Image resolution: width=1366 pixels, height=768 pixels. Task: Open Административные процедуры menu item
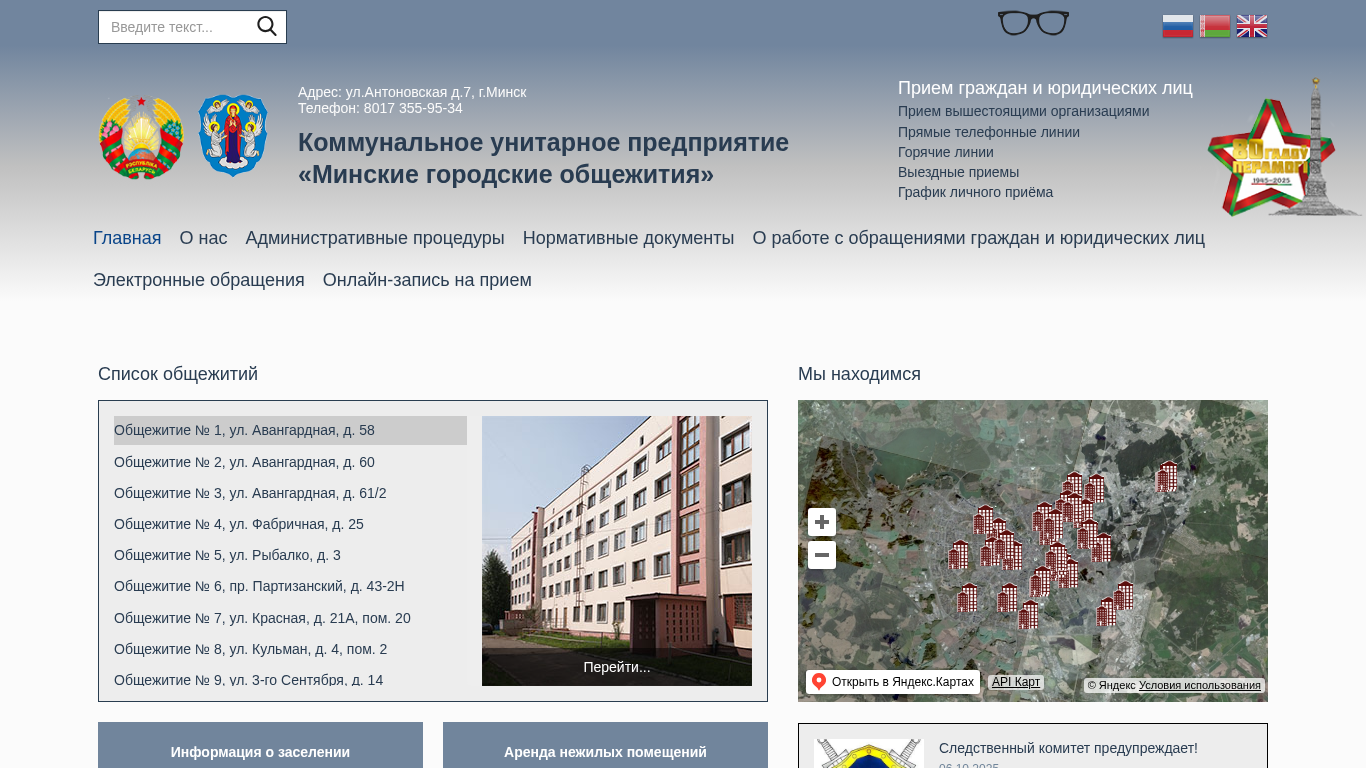(x=375, y=238)
